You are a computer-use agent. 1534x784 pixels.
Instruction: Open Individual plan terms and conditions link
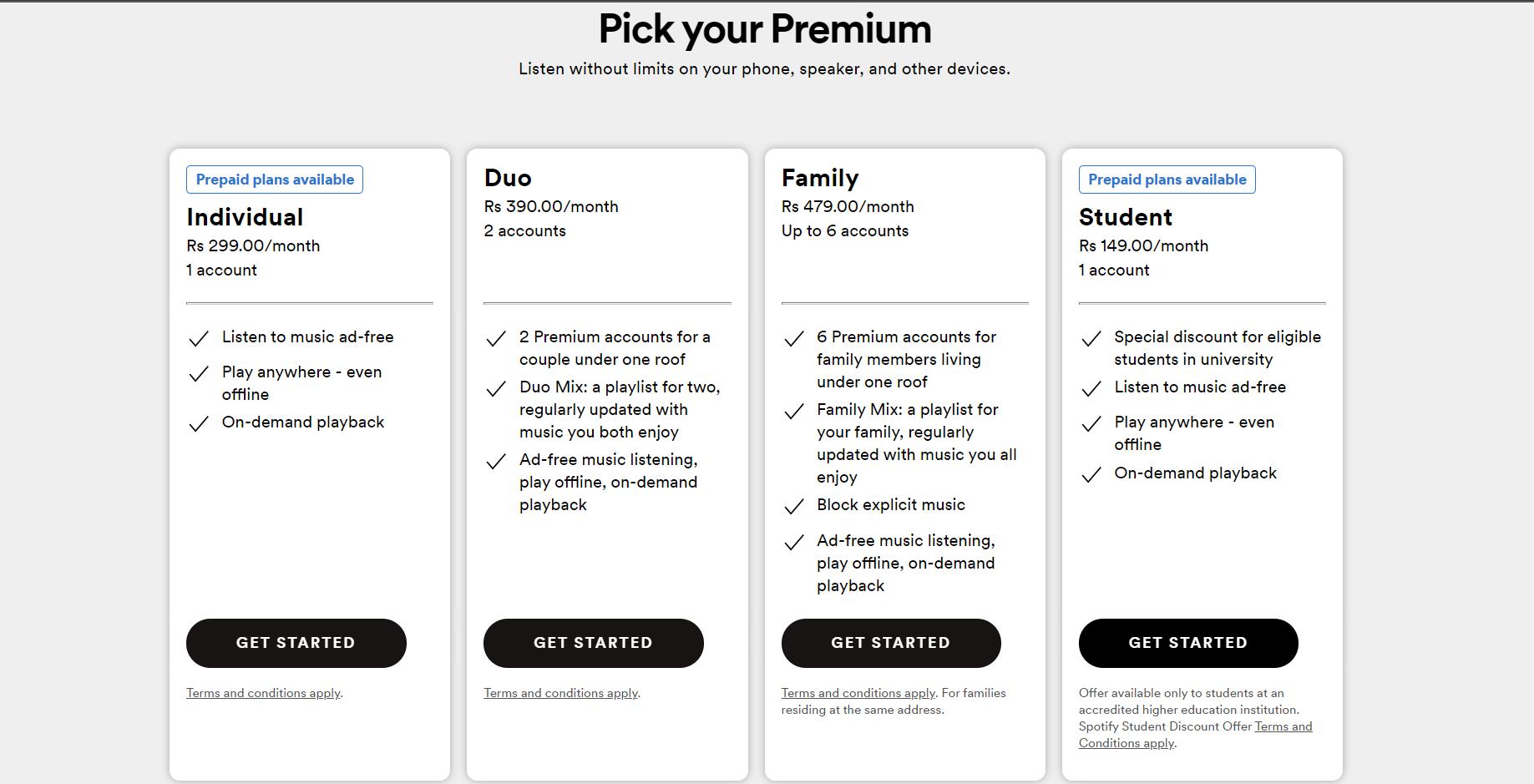point(263,693)
